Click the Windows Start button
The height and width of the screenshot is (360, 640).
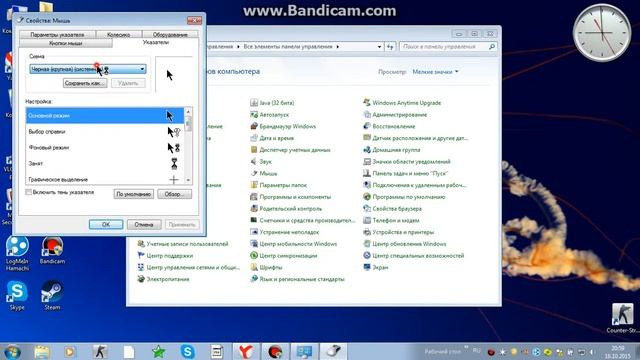tap(12, 351)
